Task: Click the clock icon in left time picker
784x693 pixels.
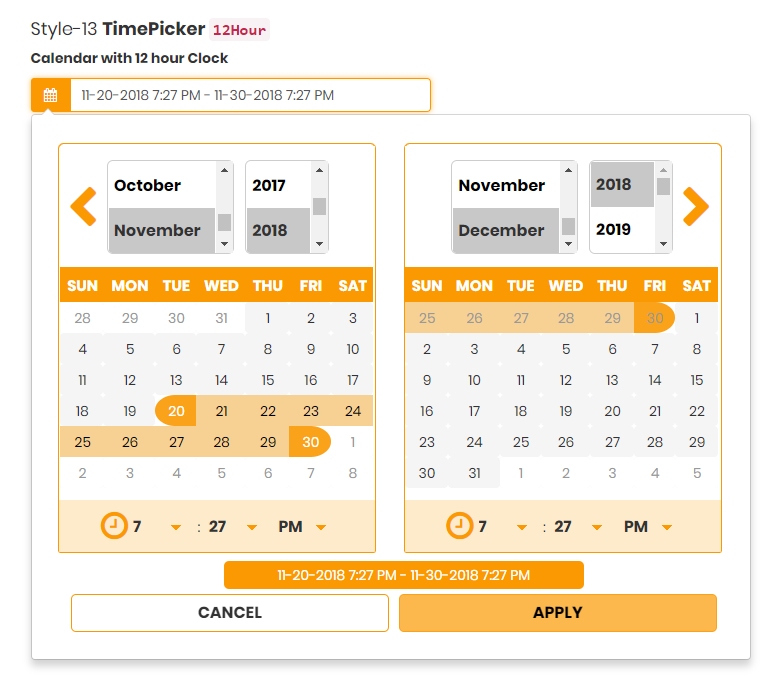Action: (x=114, y=526)
